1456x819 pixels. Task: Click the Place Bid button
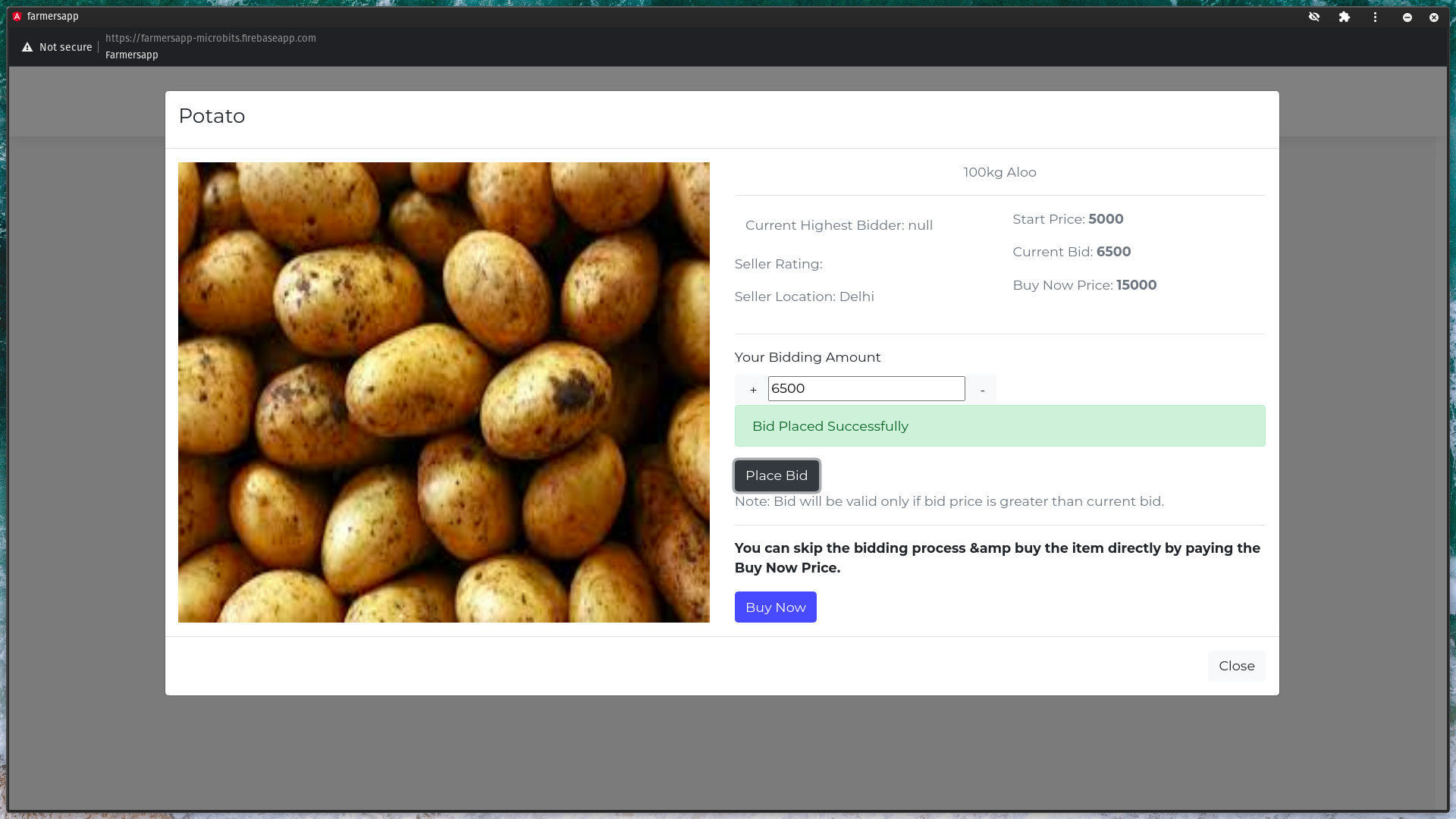(x=776, y=475)
